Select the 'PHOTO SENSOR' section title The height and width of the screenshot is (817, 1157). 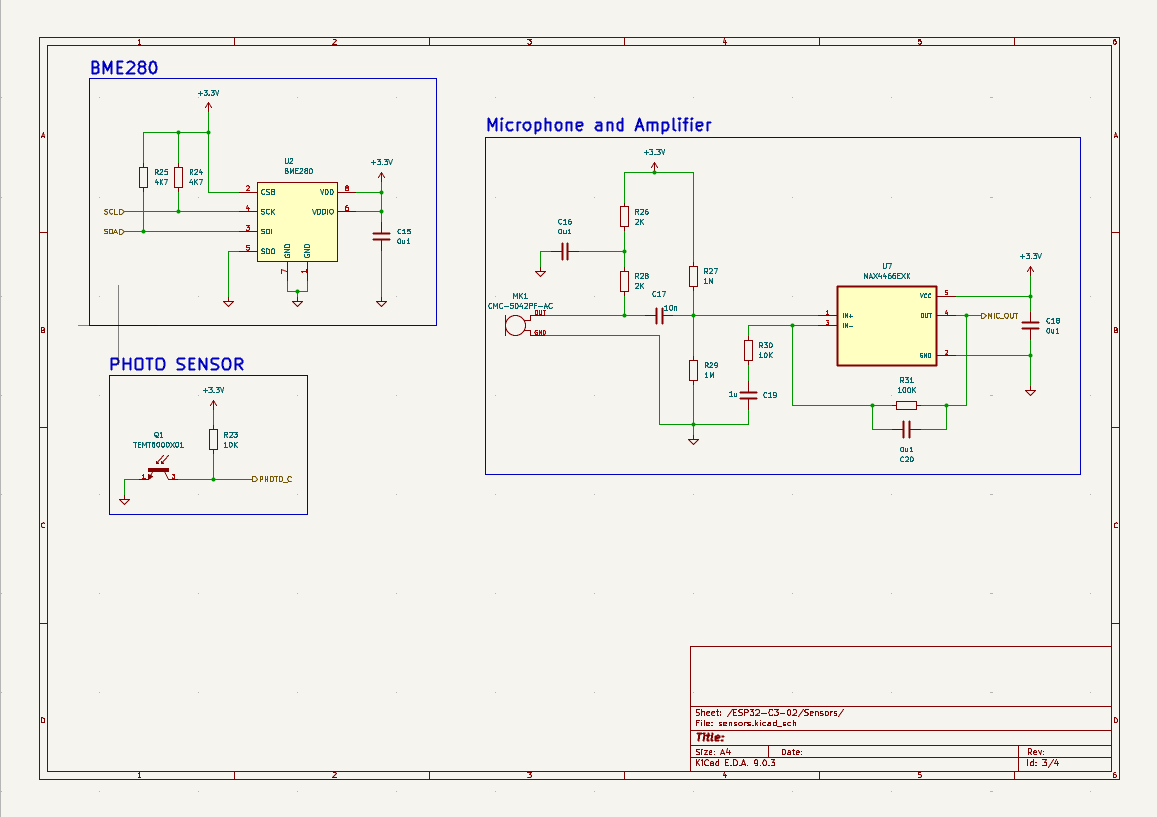pyautogui.click(x=176, y=364)
